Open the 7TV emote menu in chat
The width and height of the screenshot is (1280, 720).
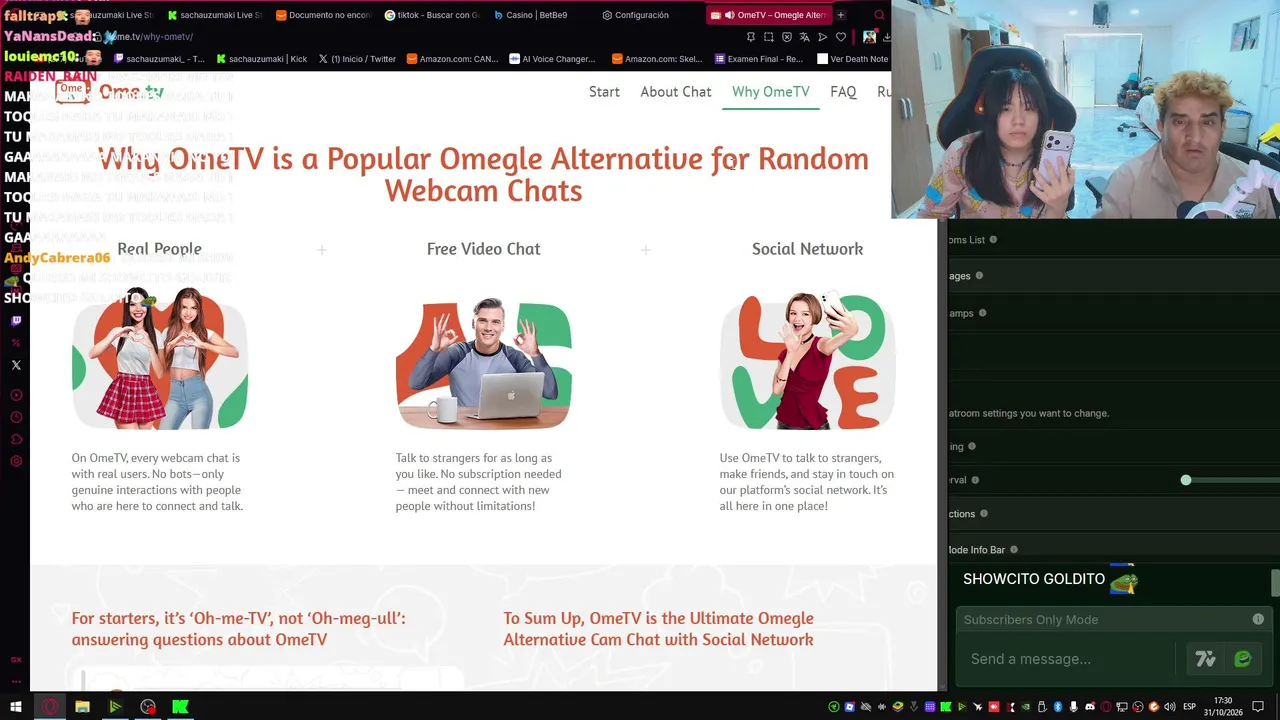(x=1205, y=659)
